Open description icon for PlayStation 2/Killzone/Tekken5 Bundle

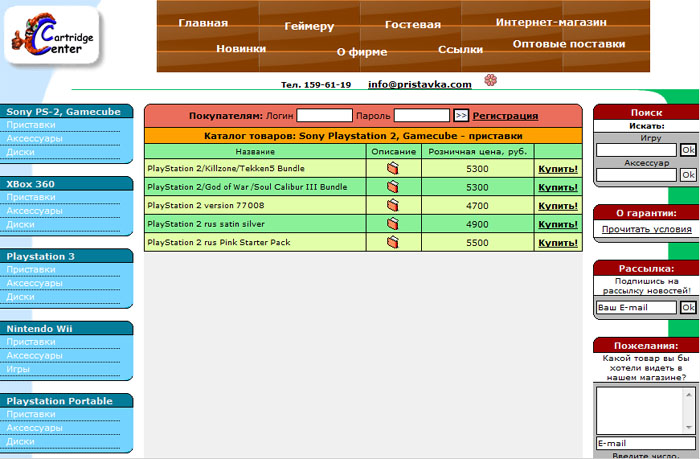[x=393, y=168]
